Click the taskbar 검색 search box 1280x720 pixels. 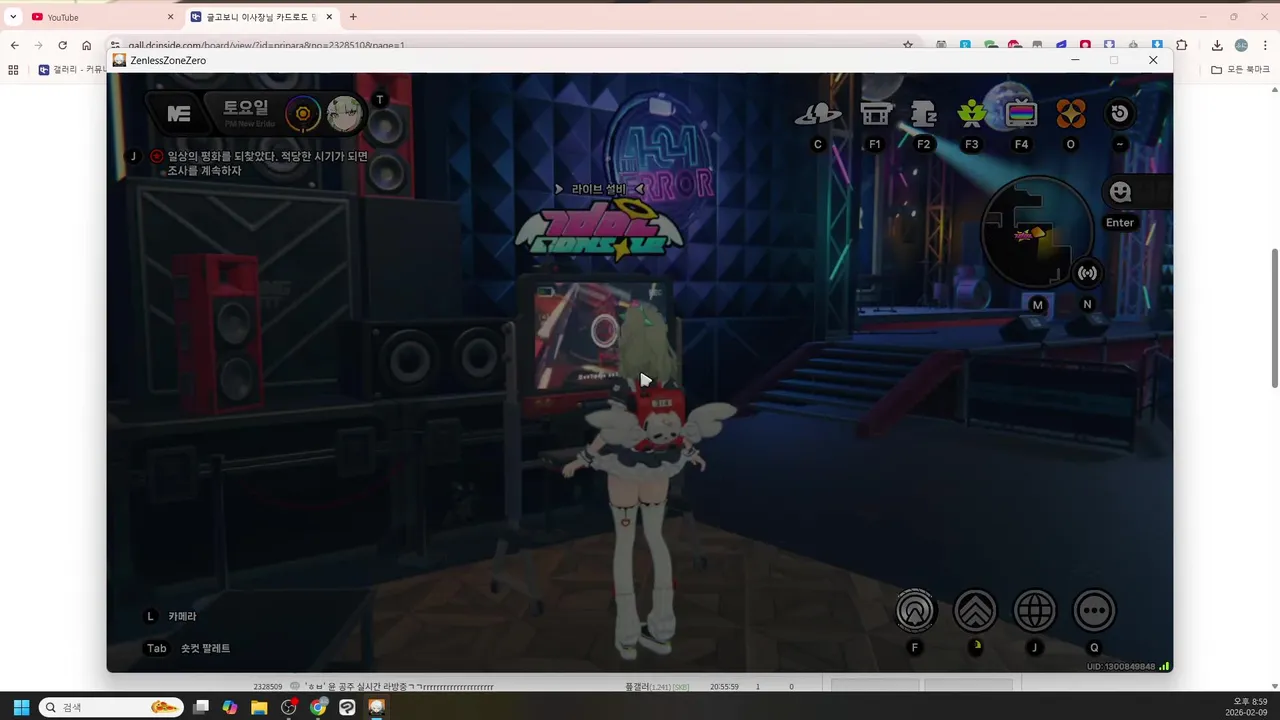(x=111, y=707)
